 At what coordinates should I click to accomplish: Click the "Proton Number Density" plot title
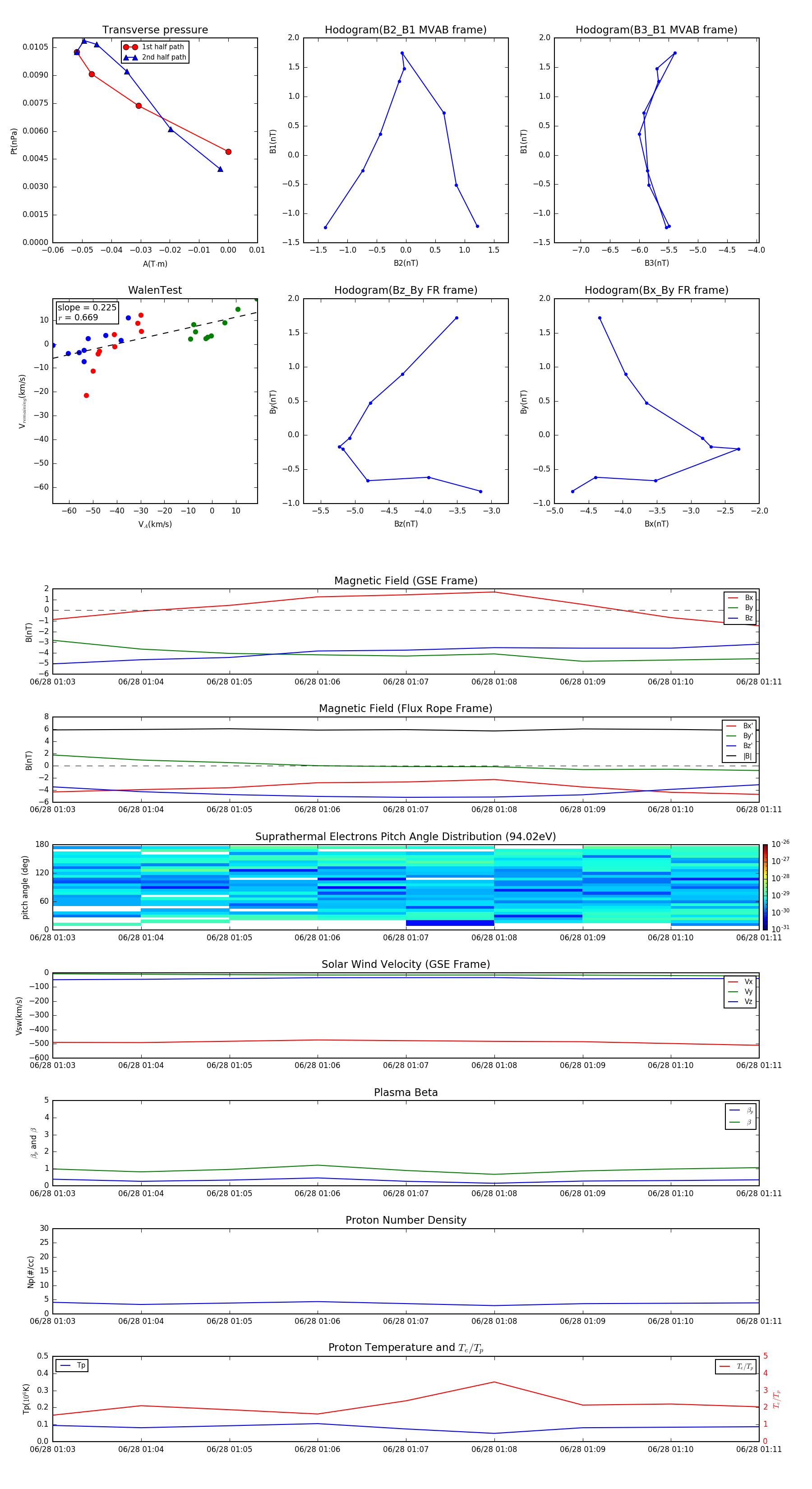(406, 1220)
